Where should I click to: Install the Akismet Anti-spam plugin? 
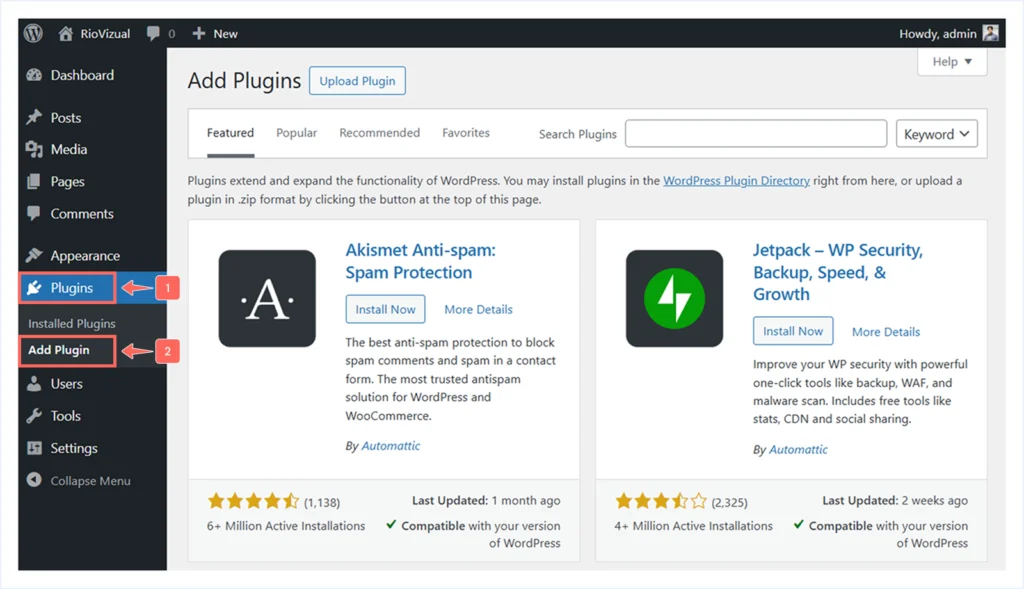[x=385, y=309]
